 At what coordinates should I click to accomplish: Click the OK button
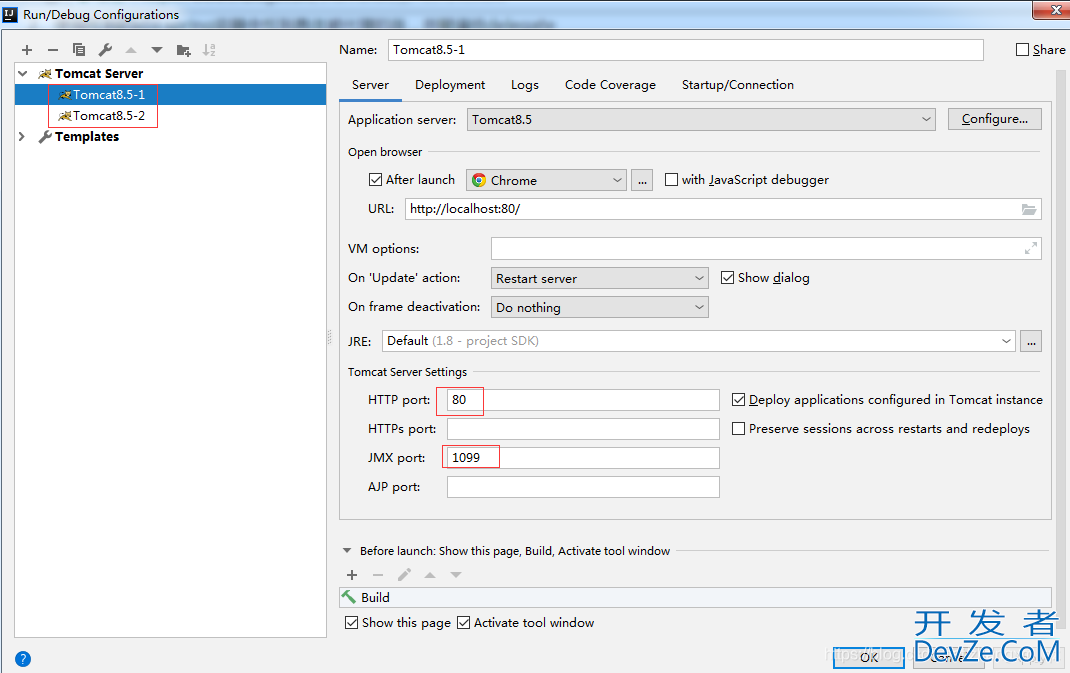coord(869,657)
